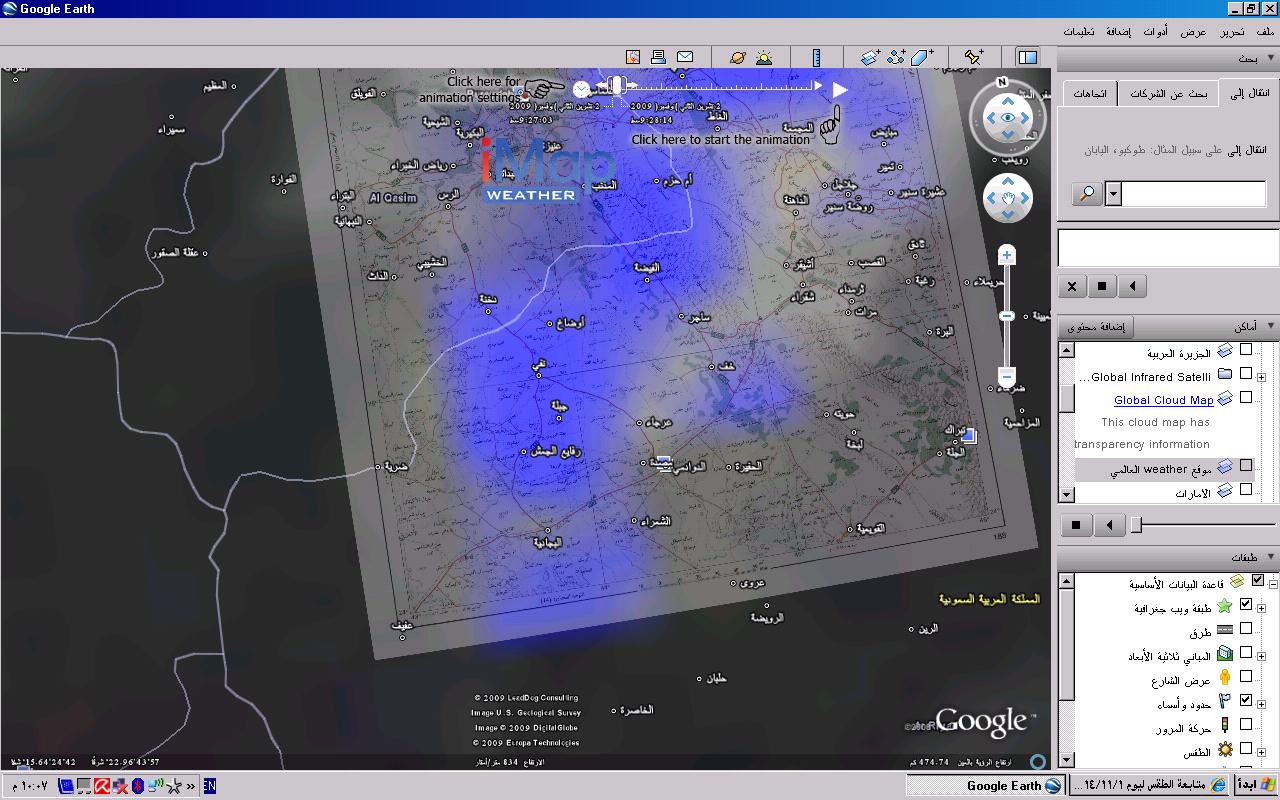Screen dimensions: 1280x800
Task: Toggle the موقع weather العالمي checkbox
Action: (1246, 466)
